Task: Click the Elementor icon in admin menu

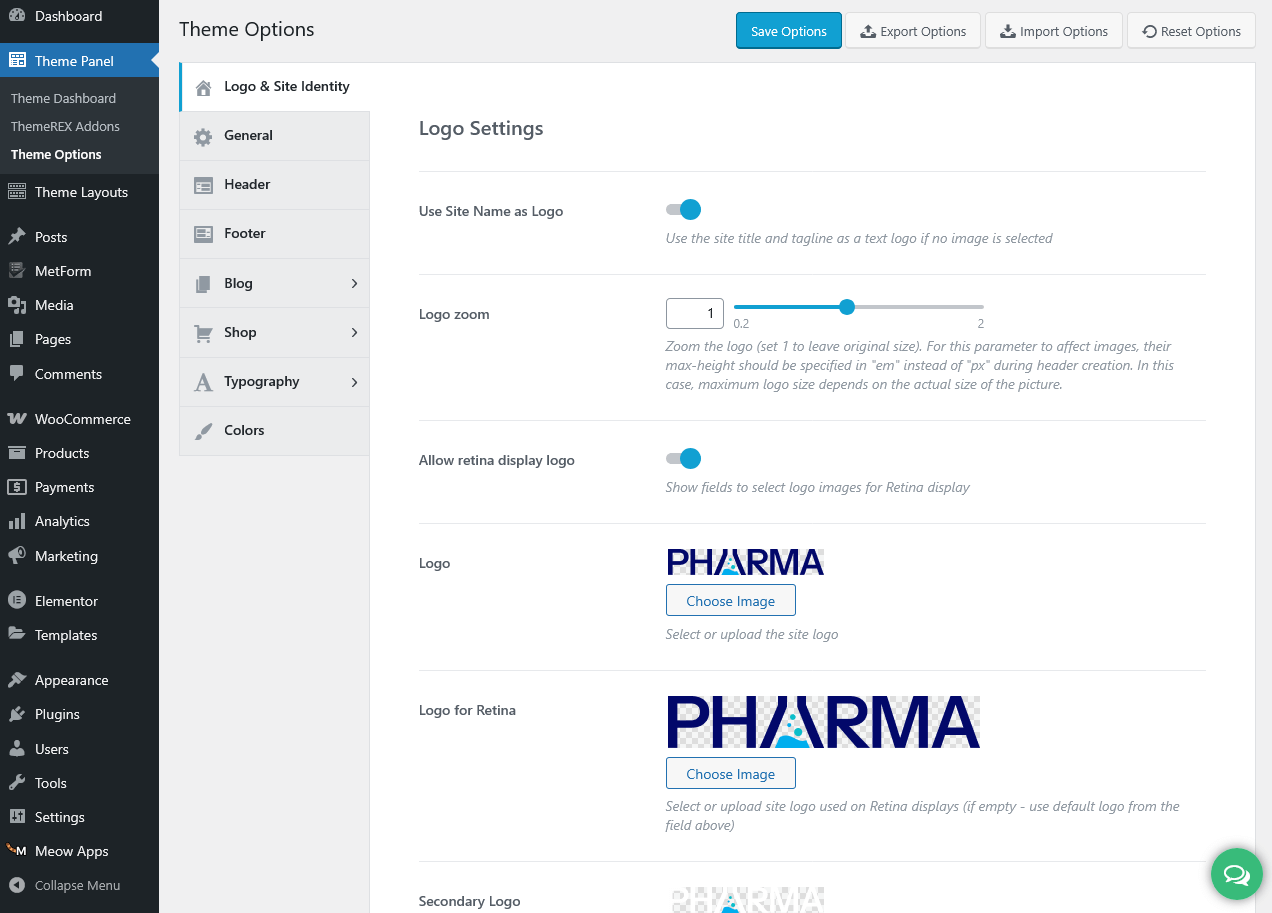Action: (x=16, y=601)
